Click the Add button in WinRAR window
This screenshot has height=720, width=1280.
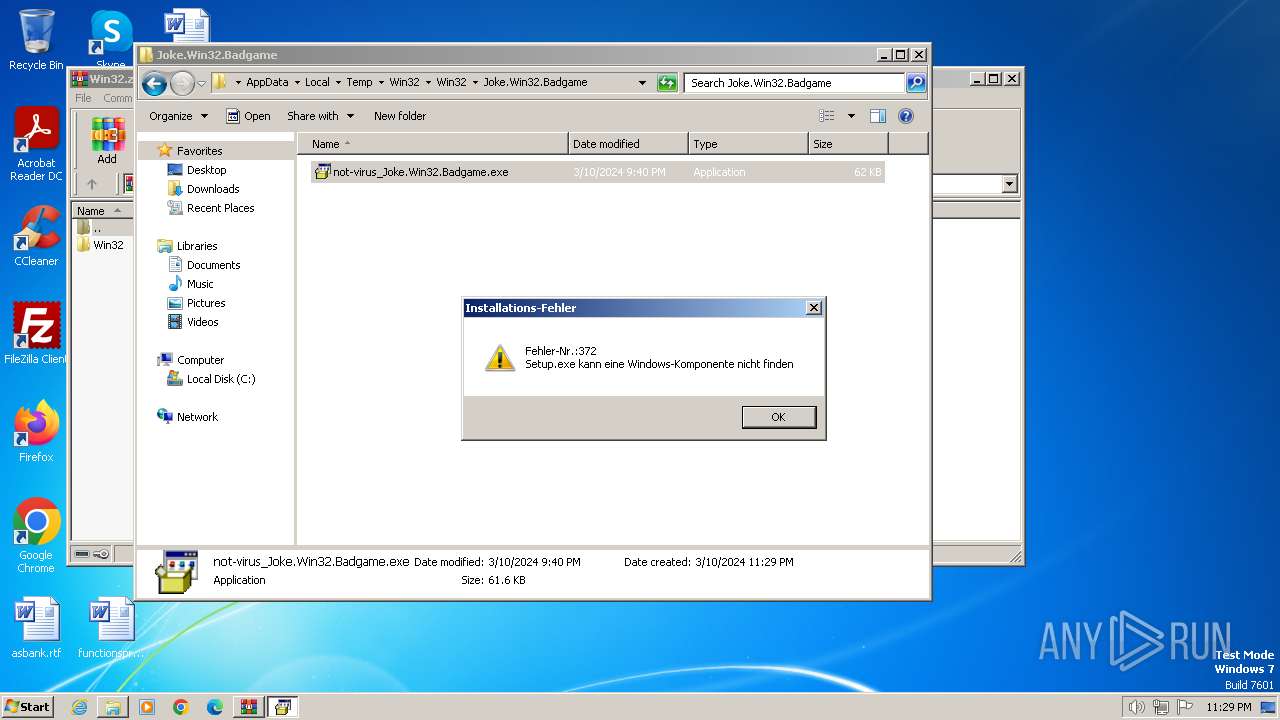(x=107, y=141)
